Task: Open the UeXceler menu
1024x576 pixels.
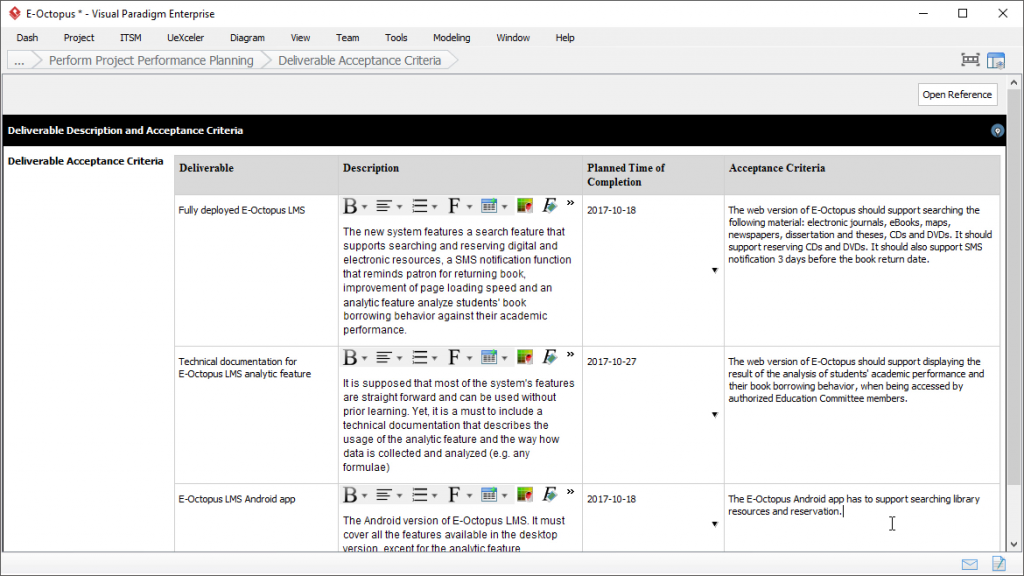Action: [185, 37]
